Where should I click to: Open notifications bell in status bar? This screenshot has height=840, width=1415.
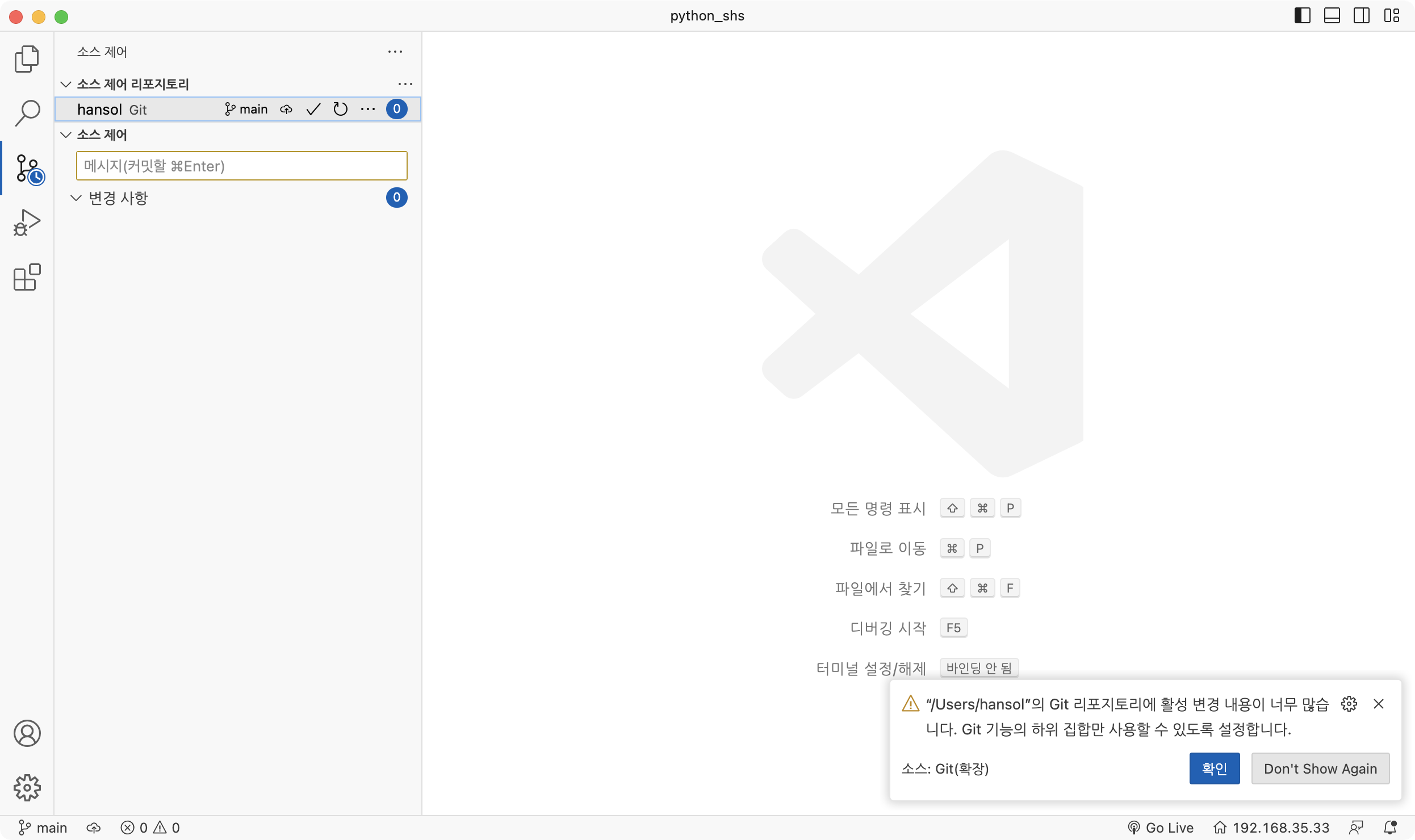pos(1390,828)
